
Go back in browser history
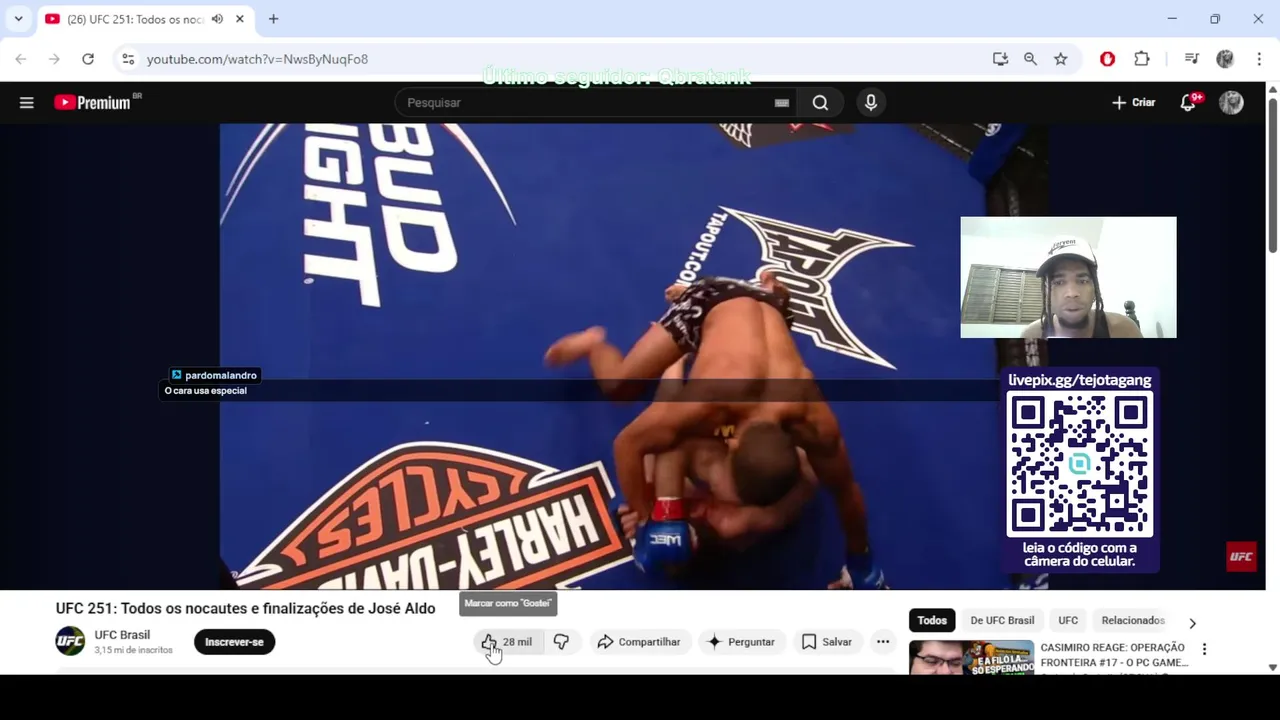click(21, 59)
